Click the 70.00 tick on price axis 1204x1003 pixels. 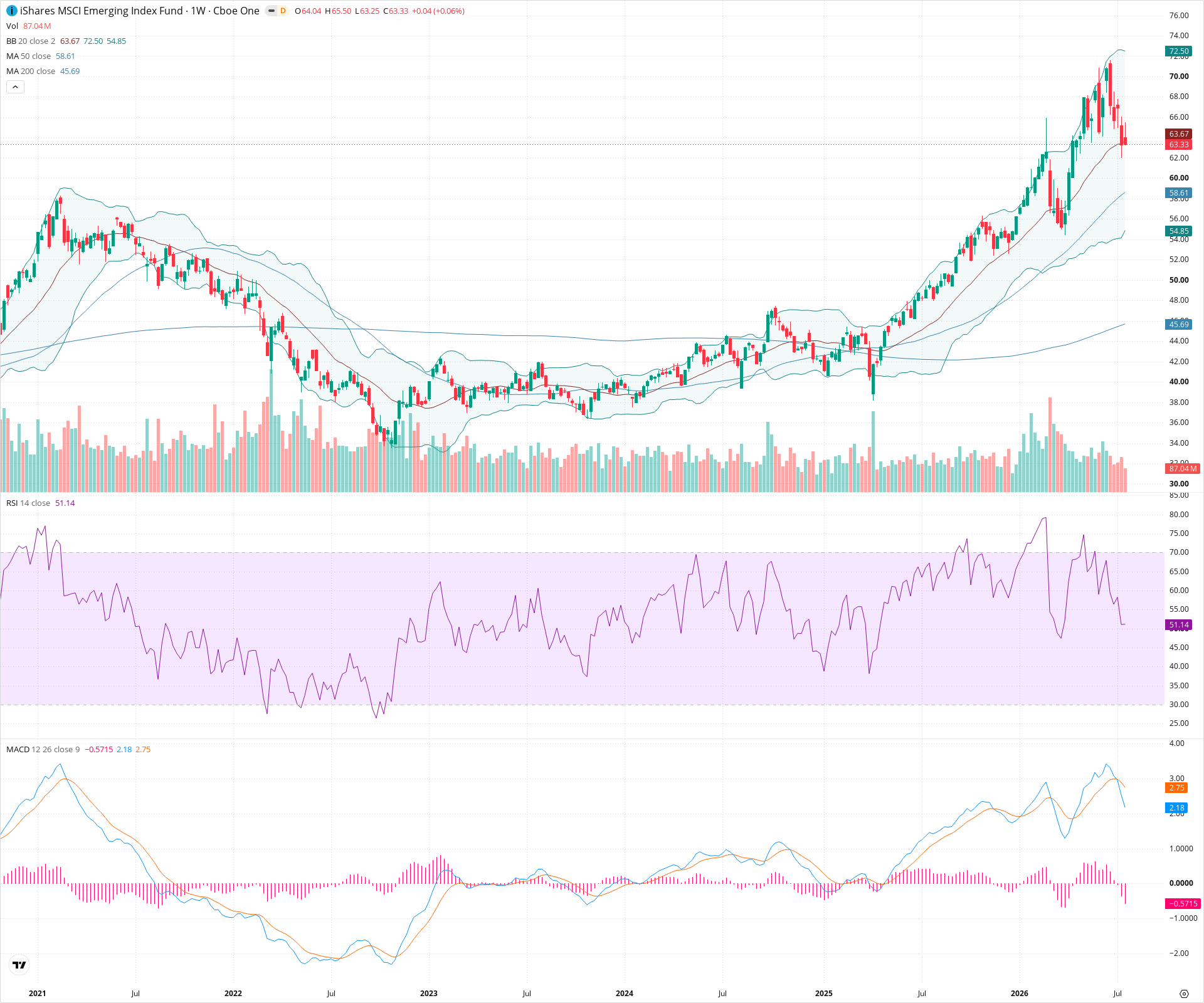click(x=1179, y=76)
